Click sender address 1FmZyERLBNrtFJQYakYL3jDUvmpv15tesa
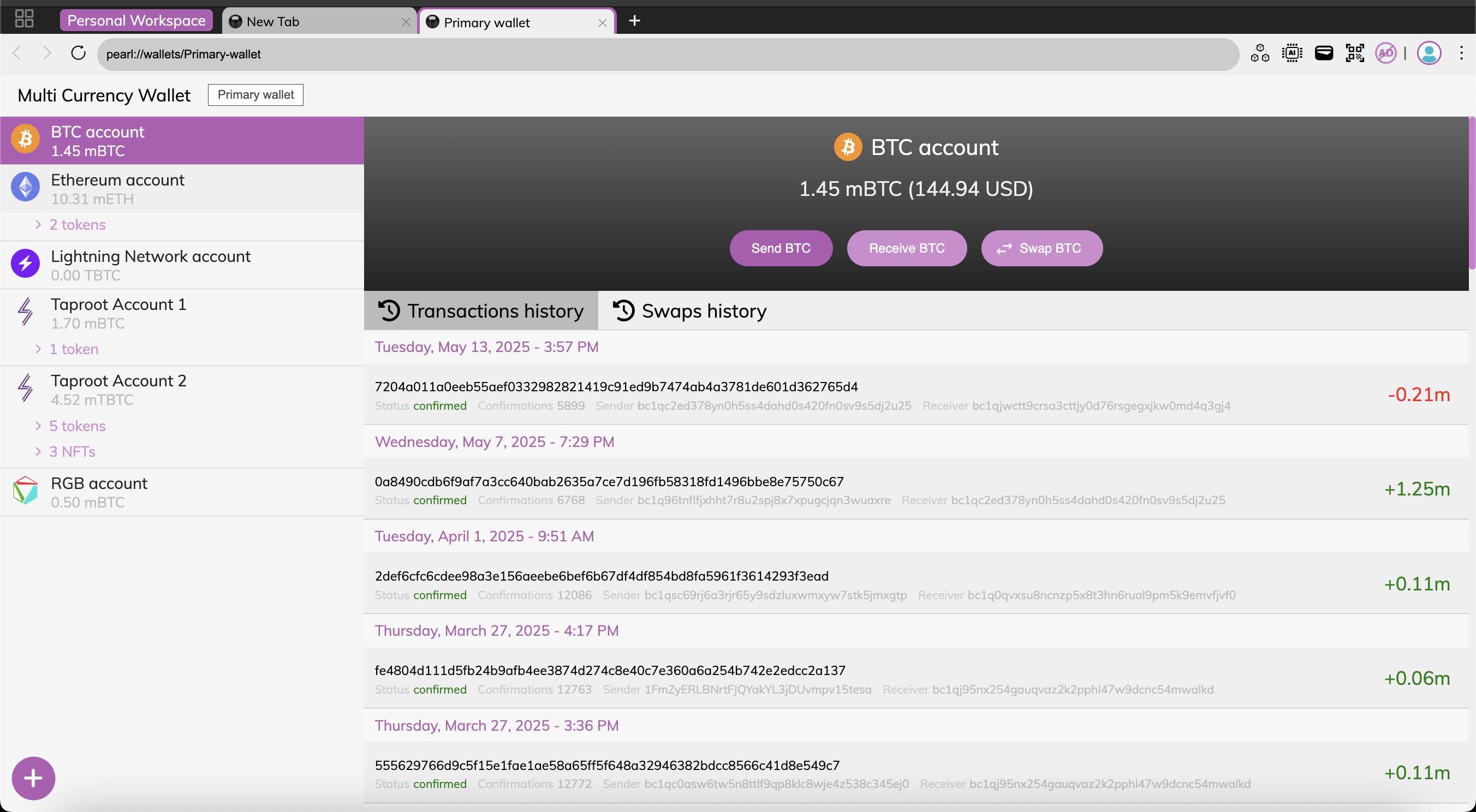 click(x=758, y=690)
